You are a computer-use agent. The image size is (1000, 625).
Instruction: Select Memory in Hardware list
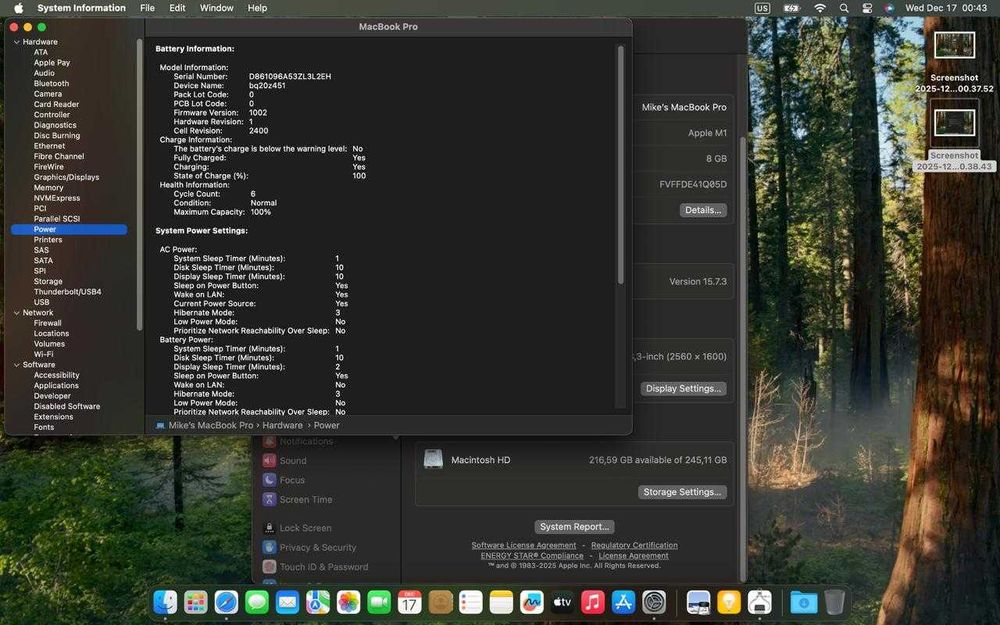(48, 188)
